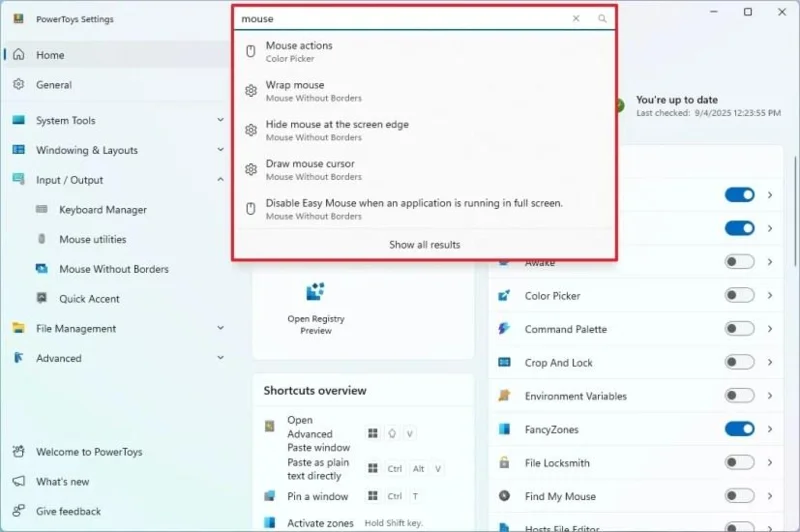Click the Input / Output icon

19,179
